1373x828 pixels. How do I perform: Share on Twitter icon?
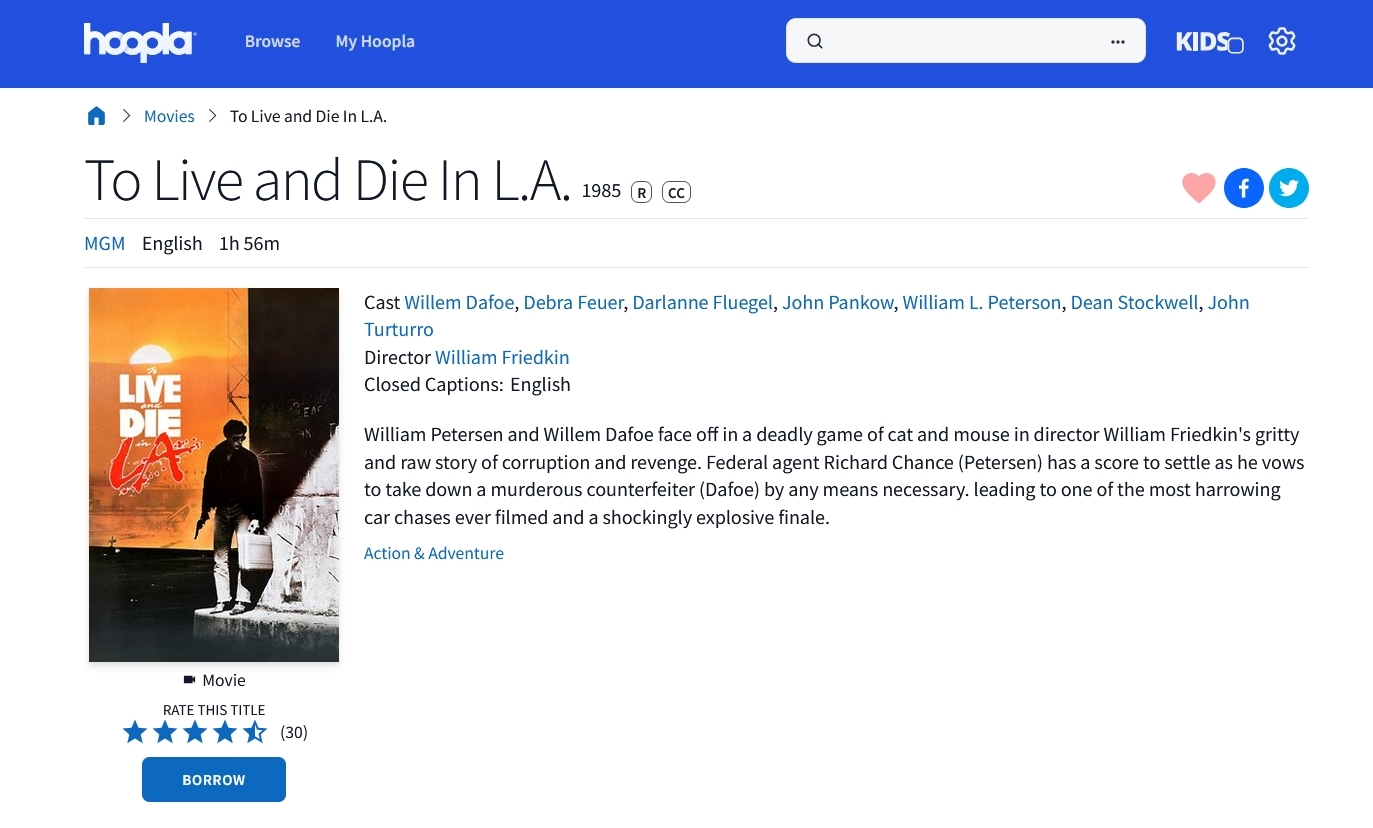tap(1288, 188)
